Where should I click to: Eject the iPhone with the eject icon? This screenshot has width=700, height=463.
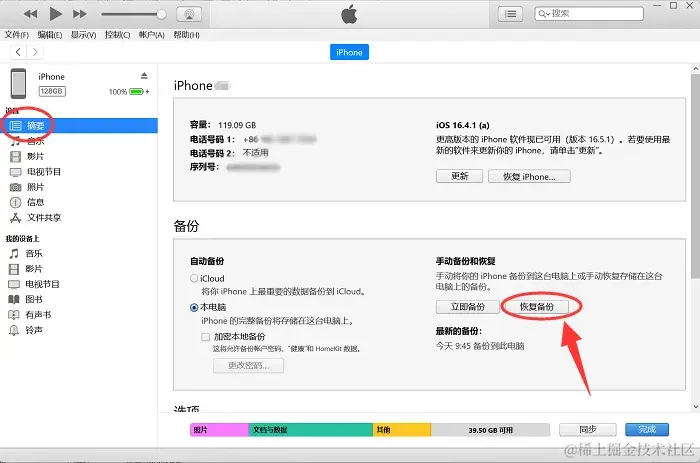coord(144,75)
